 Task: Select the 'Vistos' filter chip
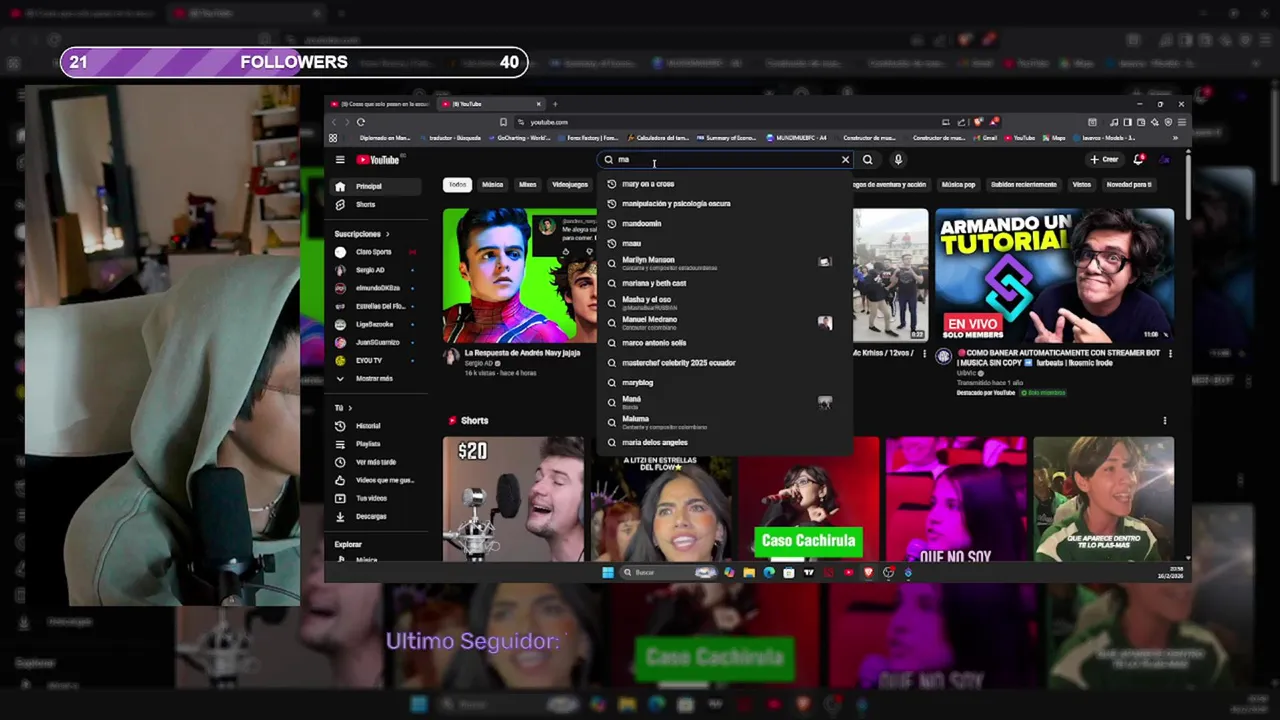pos(1081,185)
